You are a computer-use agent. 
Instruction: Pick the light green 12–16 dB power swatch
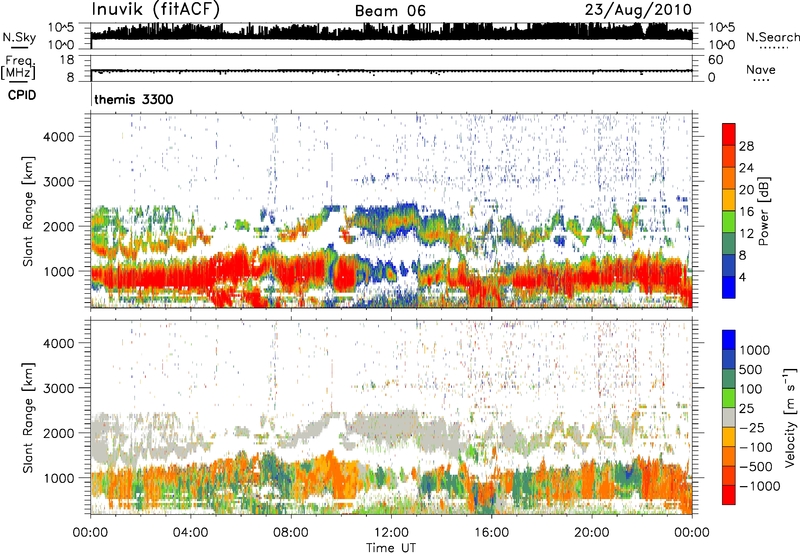tap(729, 222)
